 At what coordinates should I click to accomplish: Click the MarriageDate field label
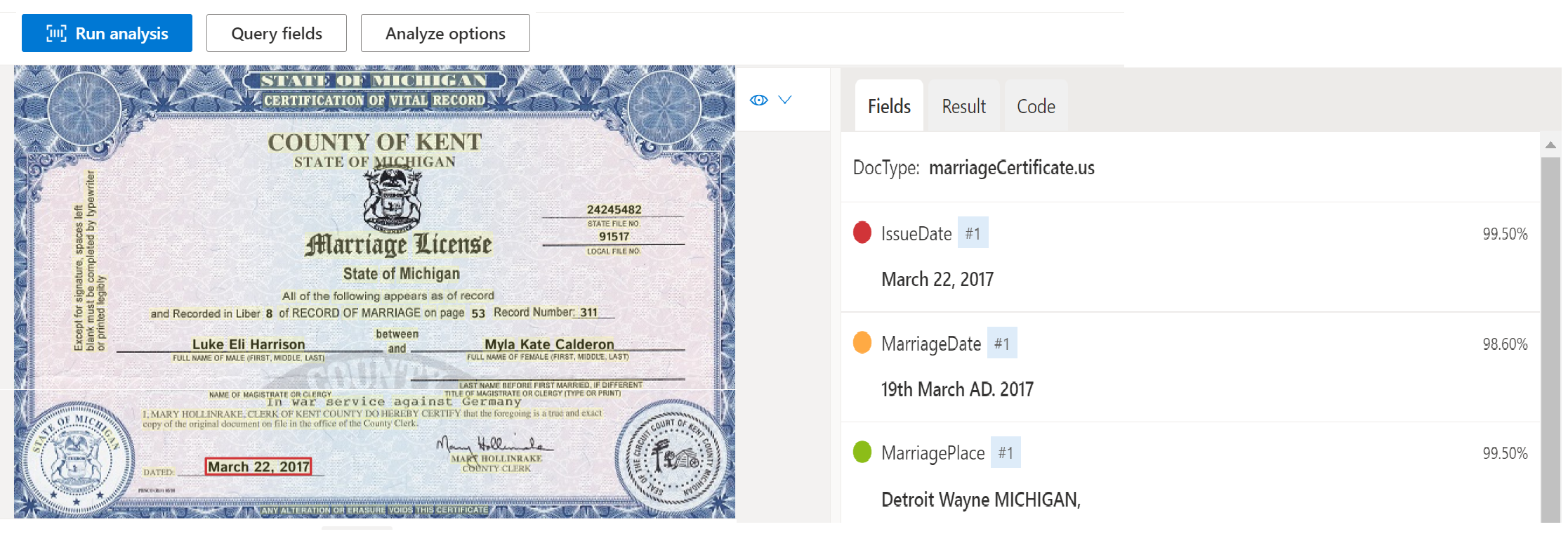(931, 344)
